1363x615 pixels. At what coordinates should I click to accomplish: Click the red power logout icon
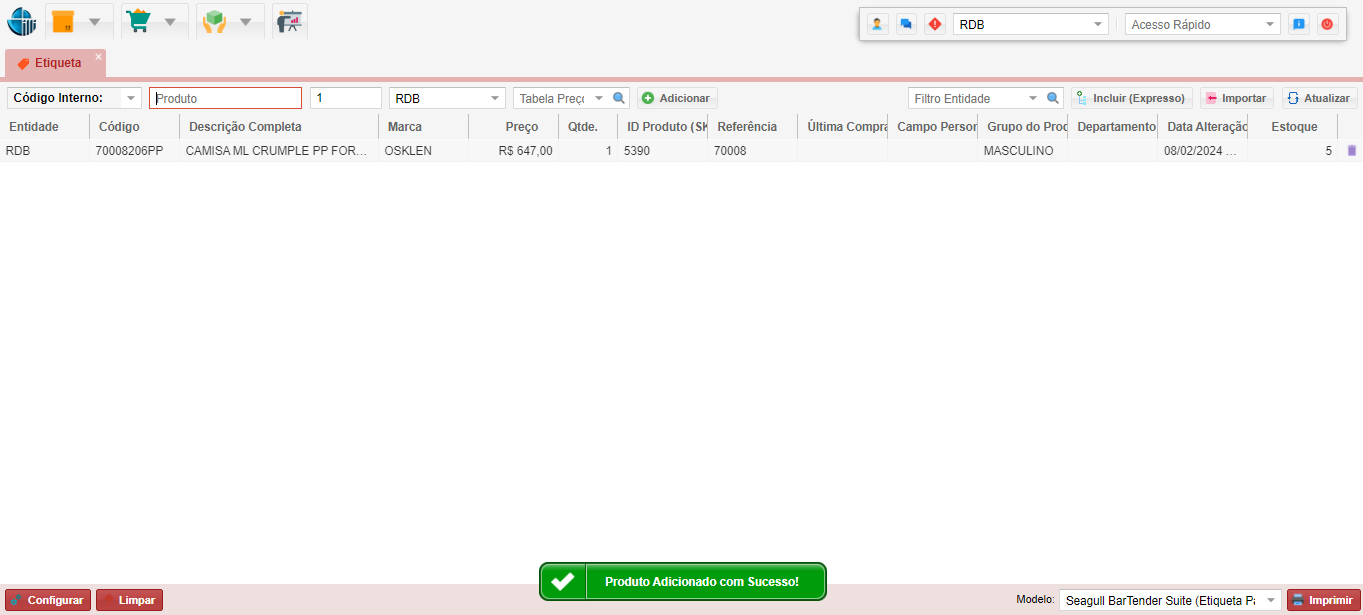click(1327, 24)
